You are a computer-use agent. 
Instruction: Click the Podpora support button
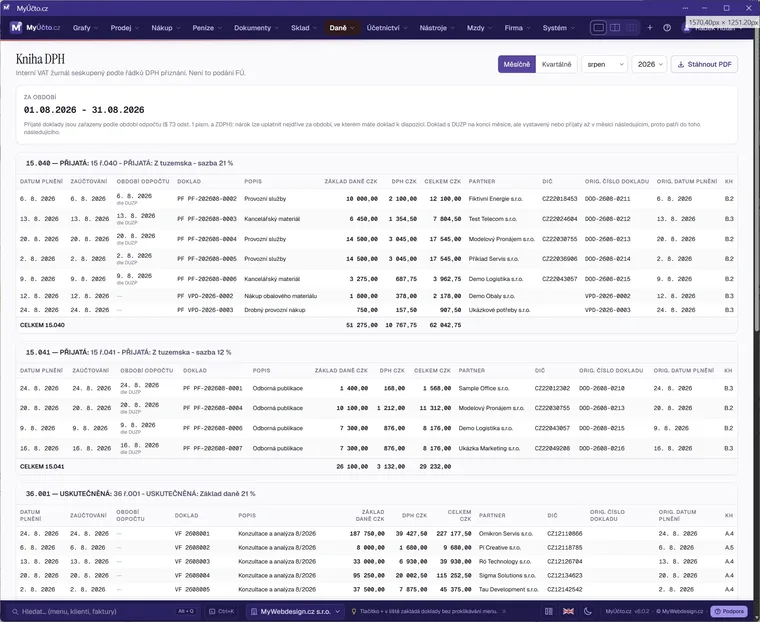click(x=730, y=611)
